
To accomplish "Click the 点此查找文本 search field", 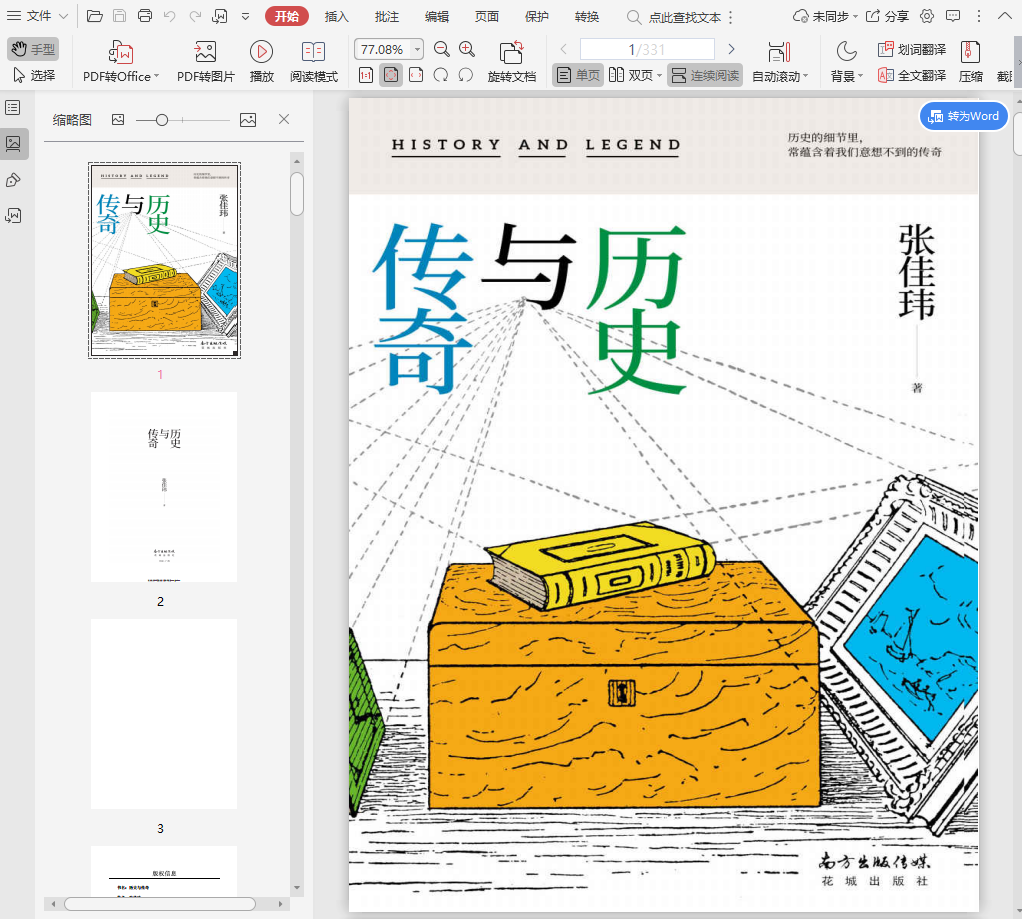I will coord(675,18).
